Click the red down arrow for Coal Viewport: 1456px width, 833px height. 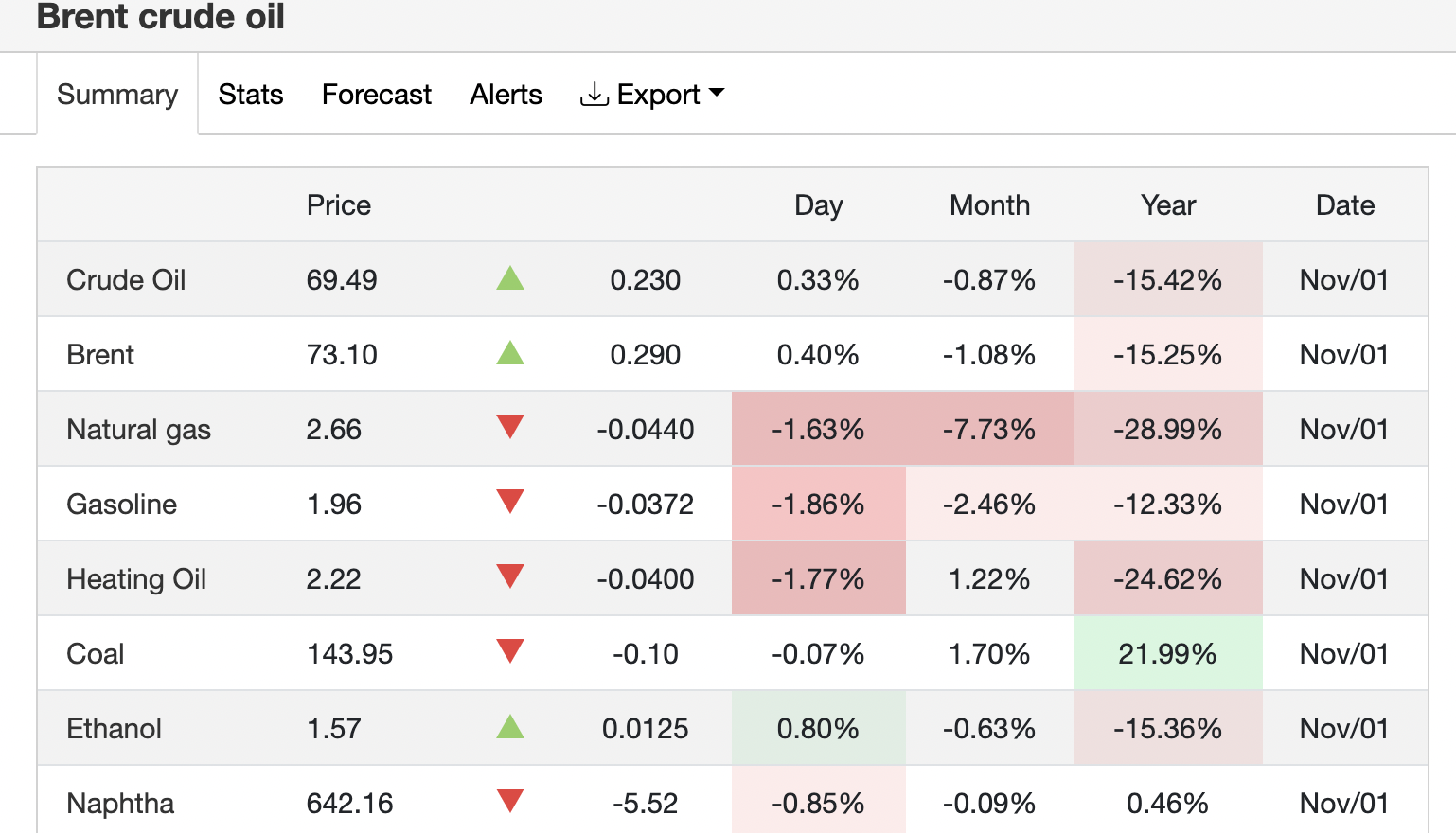(510, 651)
